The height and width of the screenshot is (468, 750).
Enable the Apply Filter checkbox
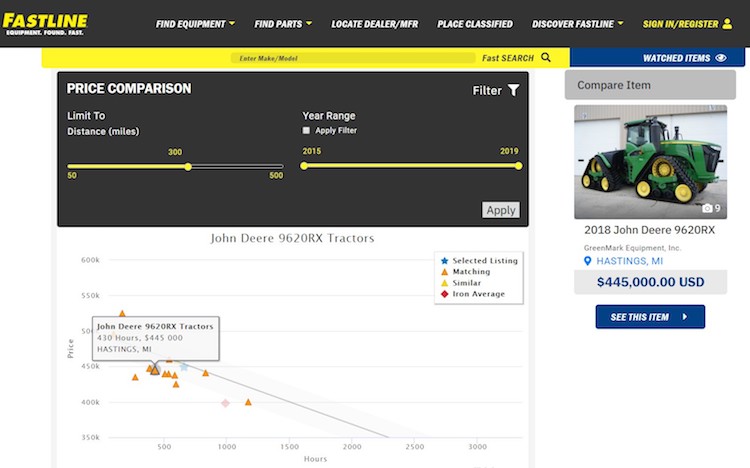tap(306, 131)
